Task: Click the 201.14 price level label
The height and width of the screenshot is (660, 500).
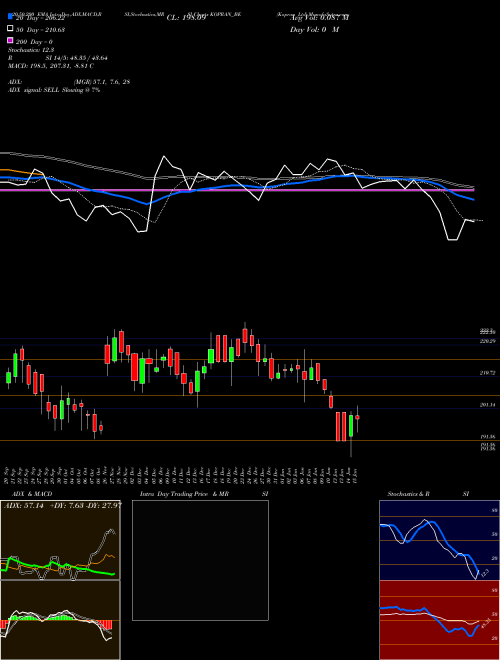Action: pyautogui.click(x=487, y=405)
